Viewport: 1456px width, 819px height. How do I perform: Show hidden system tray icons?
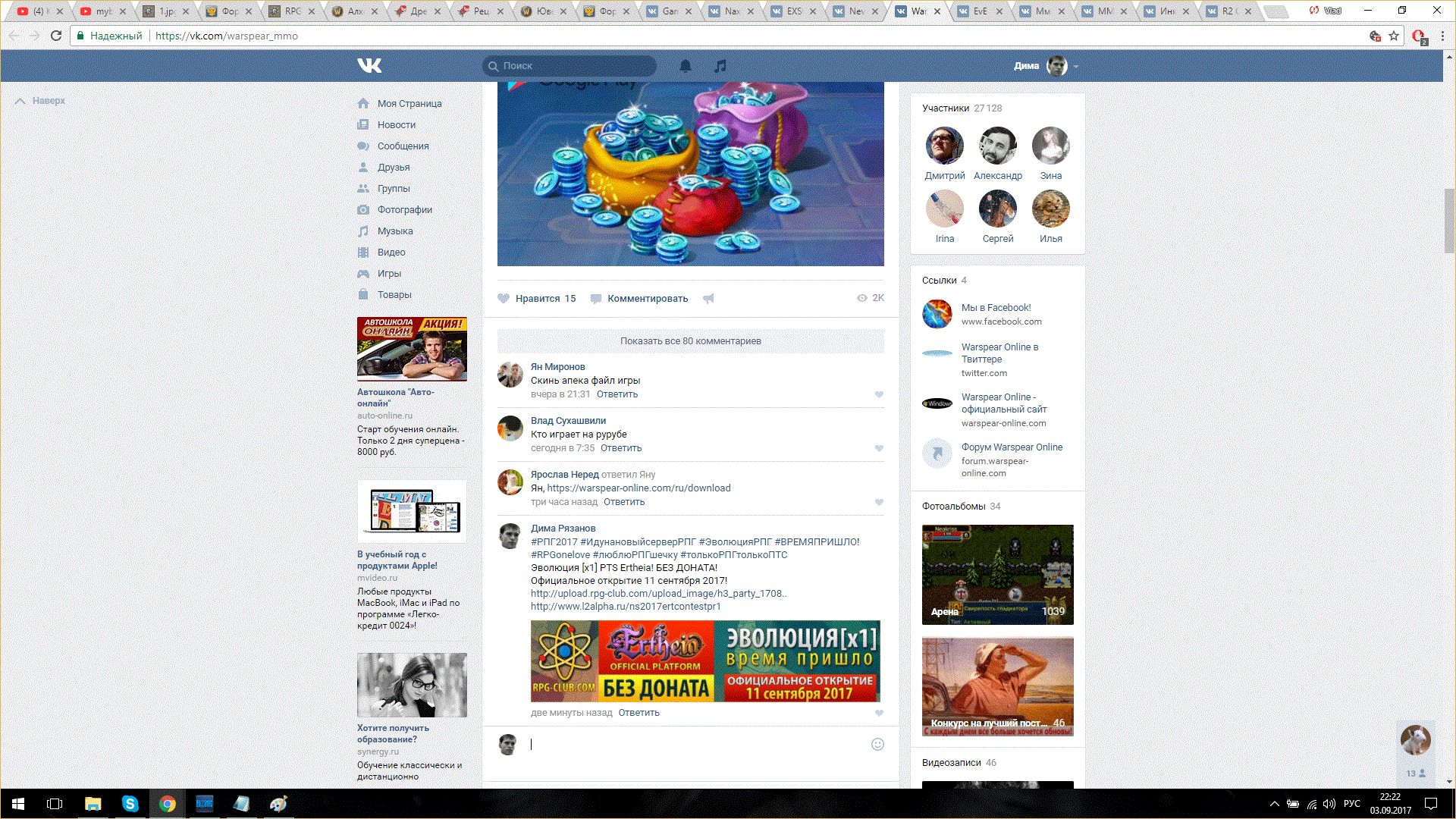coord(1275,804)
